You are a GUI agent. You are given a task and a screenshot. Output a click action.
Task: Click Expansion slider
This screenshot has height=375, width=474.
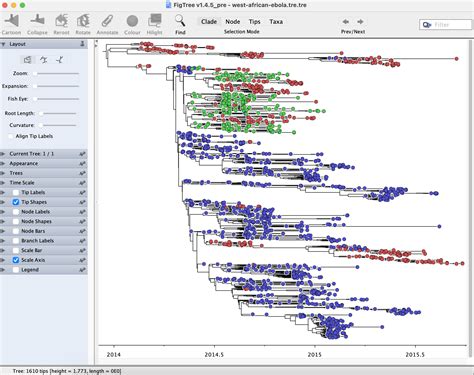[x=56, y=86]
